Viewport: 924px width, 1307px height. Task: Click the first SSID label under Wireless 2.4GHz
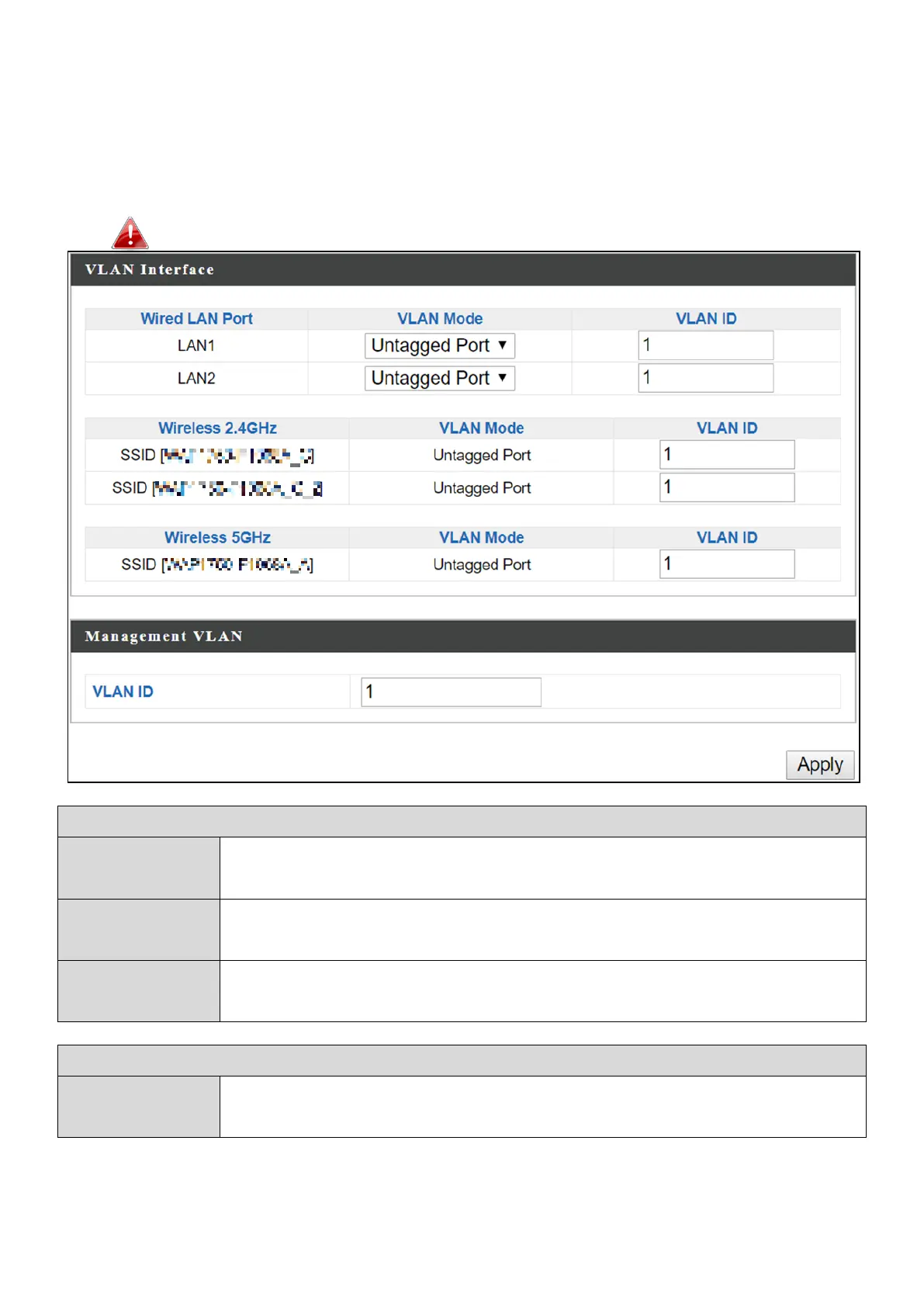pos(217,456)
